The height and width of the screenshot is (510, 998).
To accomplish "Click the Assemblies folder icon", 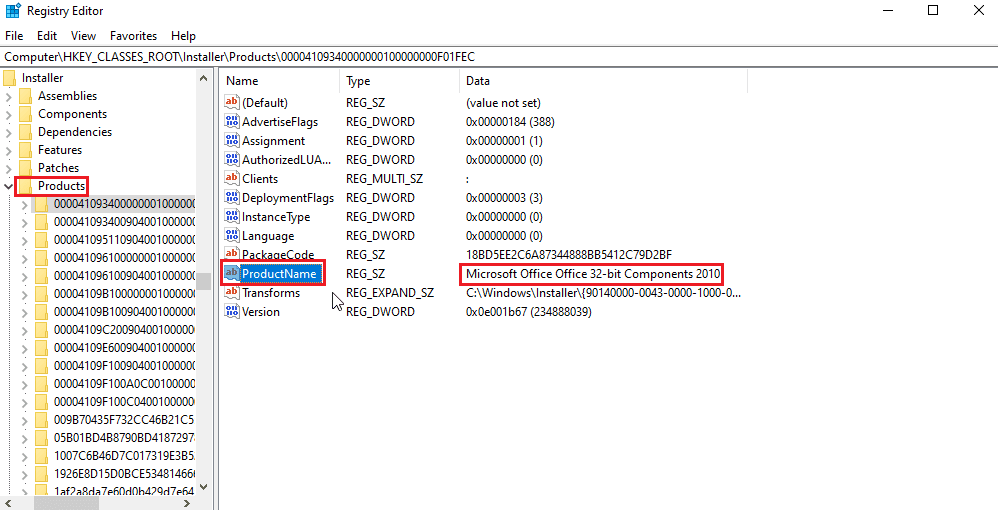I will pos(25,96).
